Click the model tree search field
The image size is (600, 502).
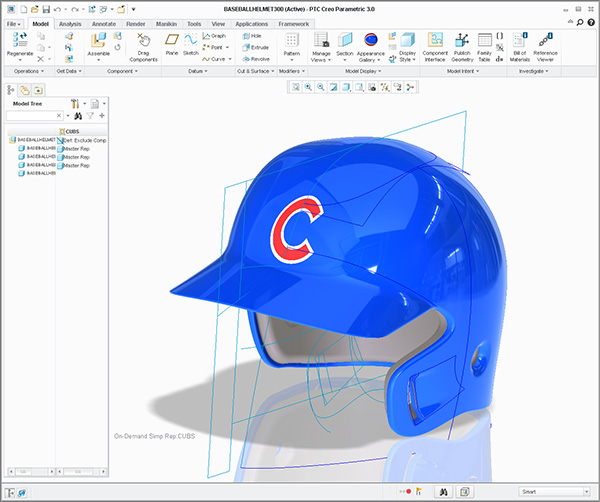(x=34, y=116)
